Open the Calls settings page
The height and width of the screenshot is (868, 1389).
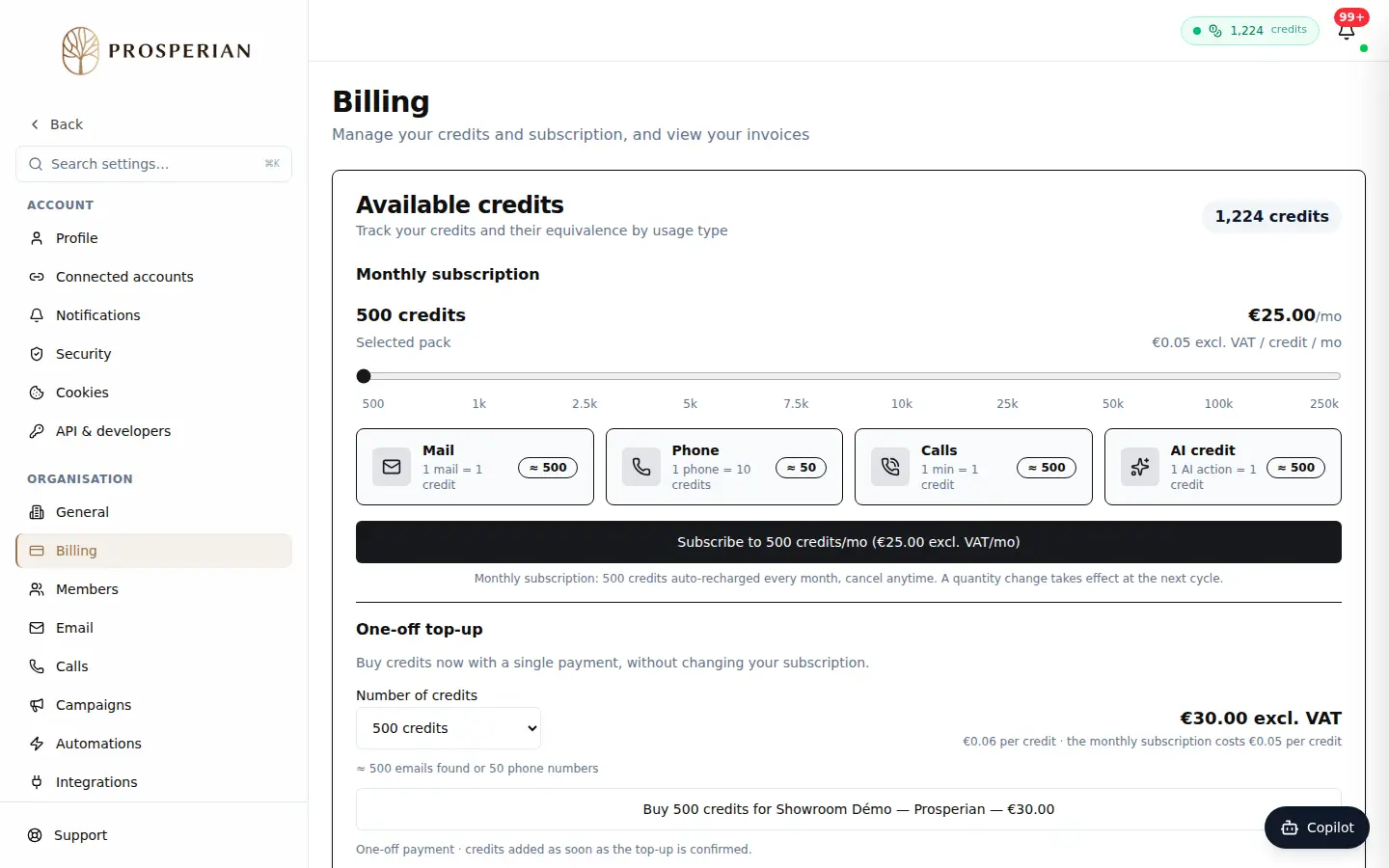tap(154, 666)
